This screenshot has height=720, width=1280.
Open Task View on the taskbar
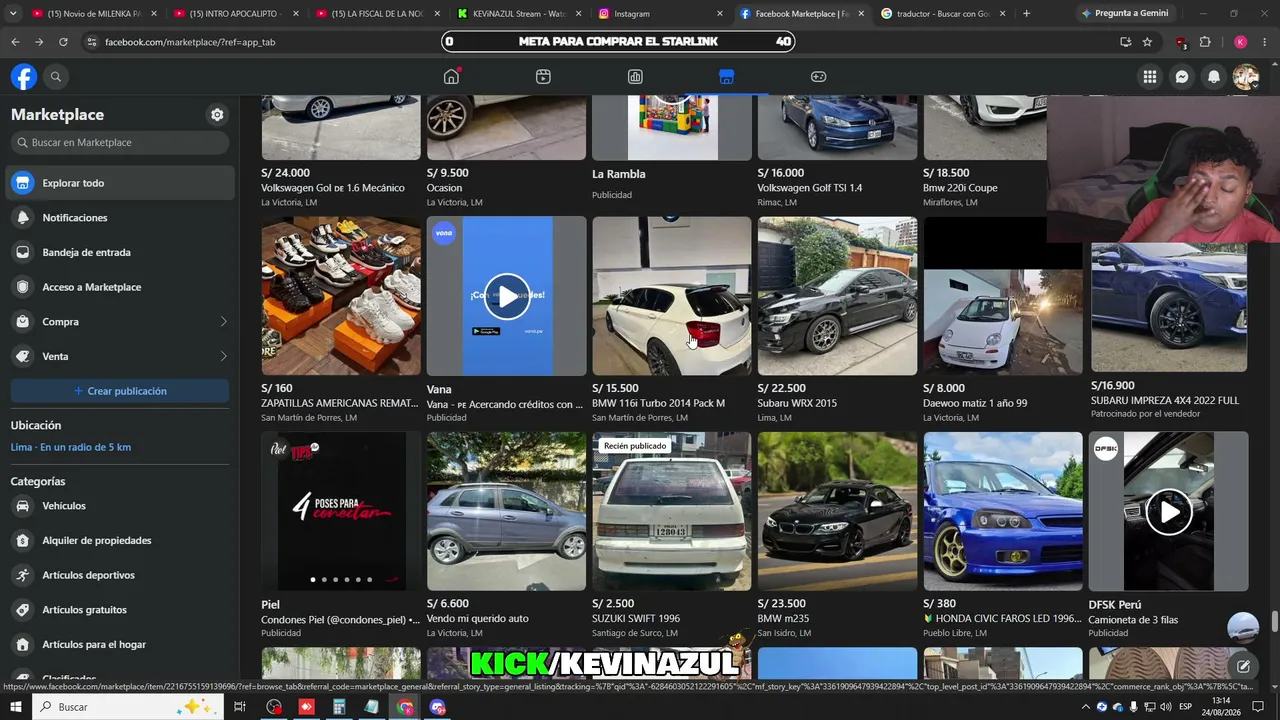(x=240, y=707)
